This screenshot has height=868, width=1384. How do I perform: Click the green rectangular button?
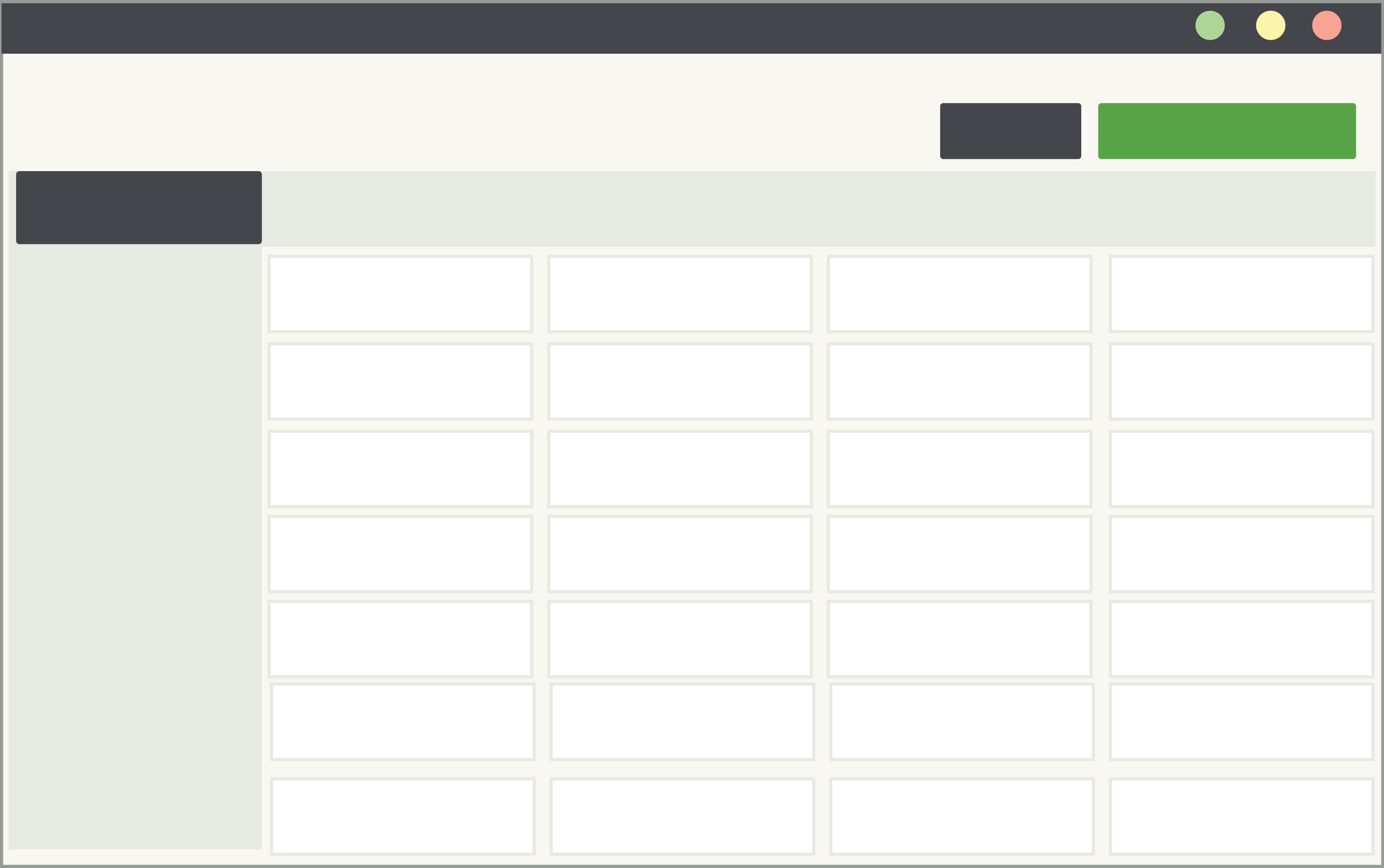(1227, 131)
